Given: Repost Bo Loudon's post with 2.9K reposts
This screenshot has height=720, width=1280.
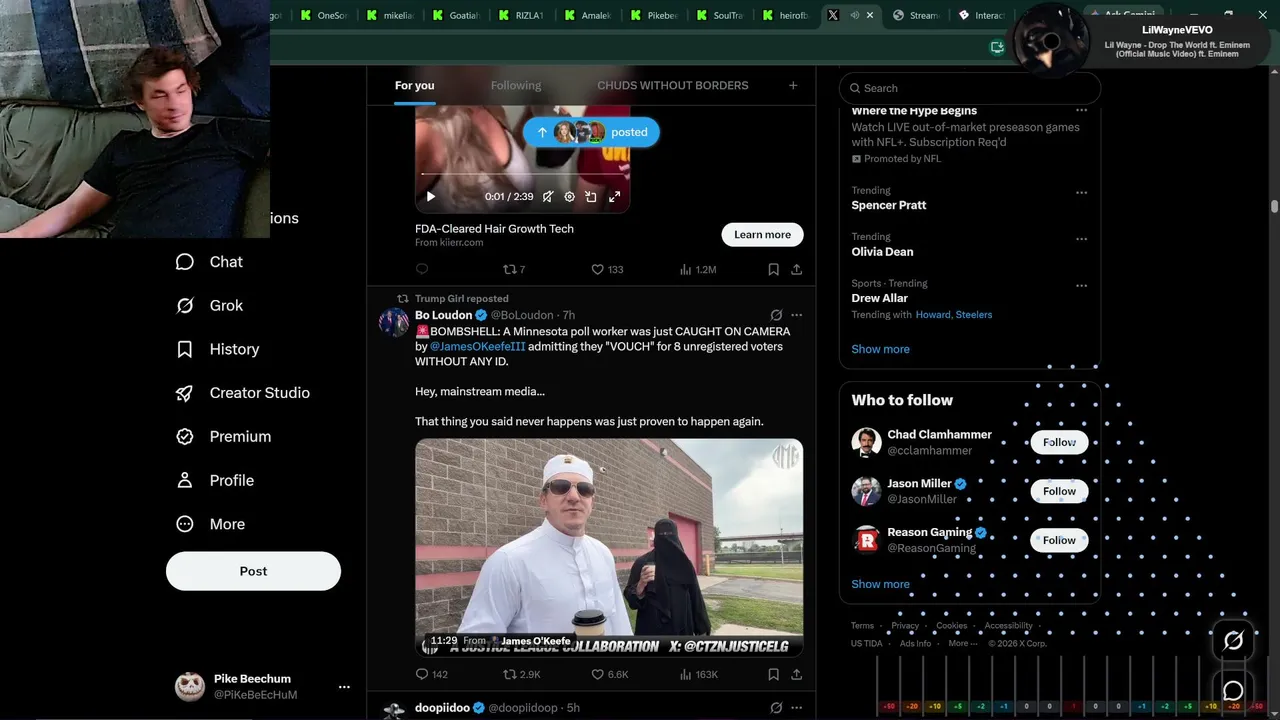Looking at the screenshot, I should [x=521, y=674].
